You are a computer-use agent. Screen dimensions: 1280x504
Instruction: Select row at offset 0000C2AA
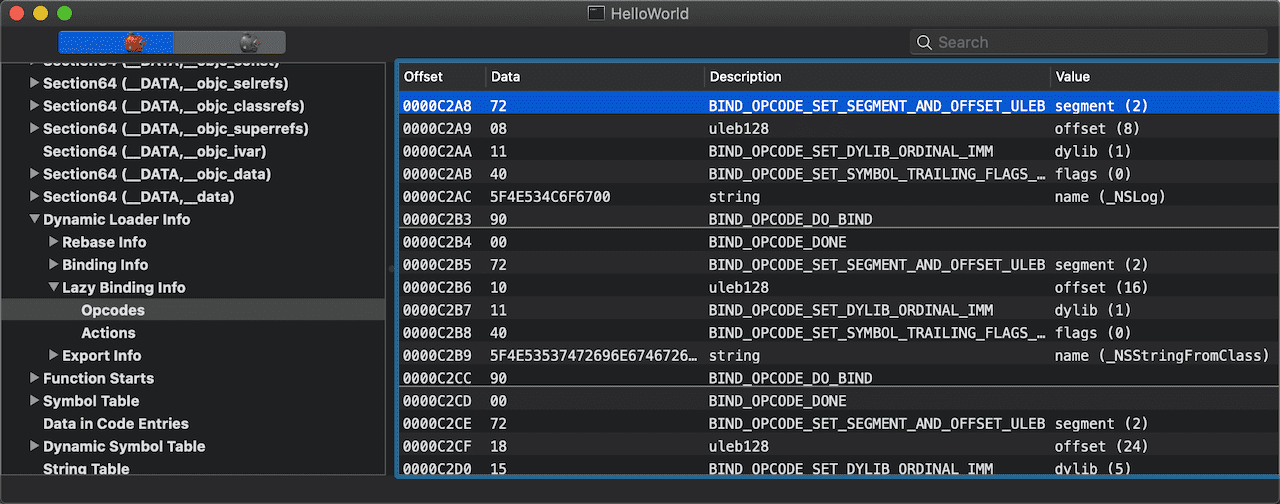(x=837, y=151)
